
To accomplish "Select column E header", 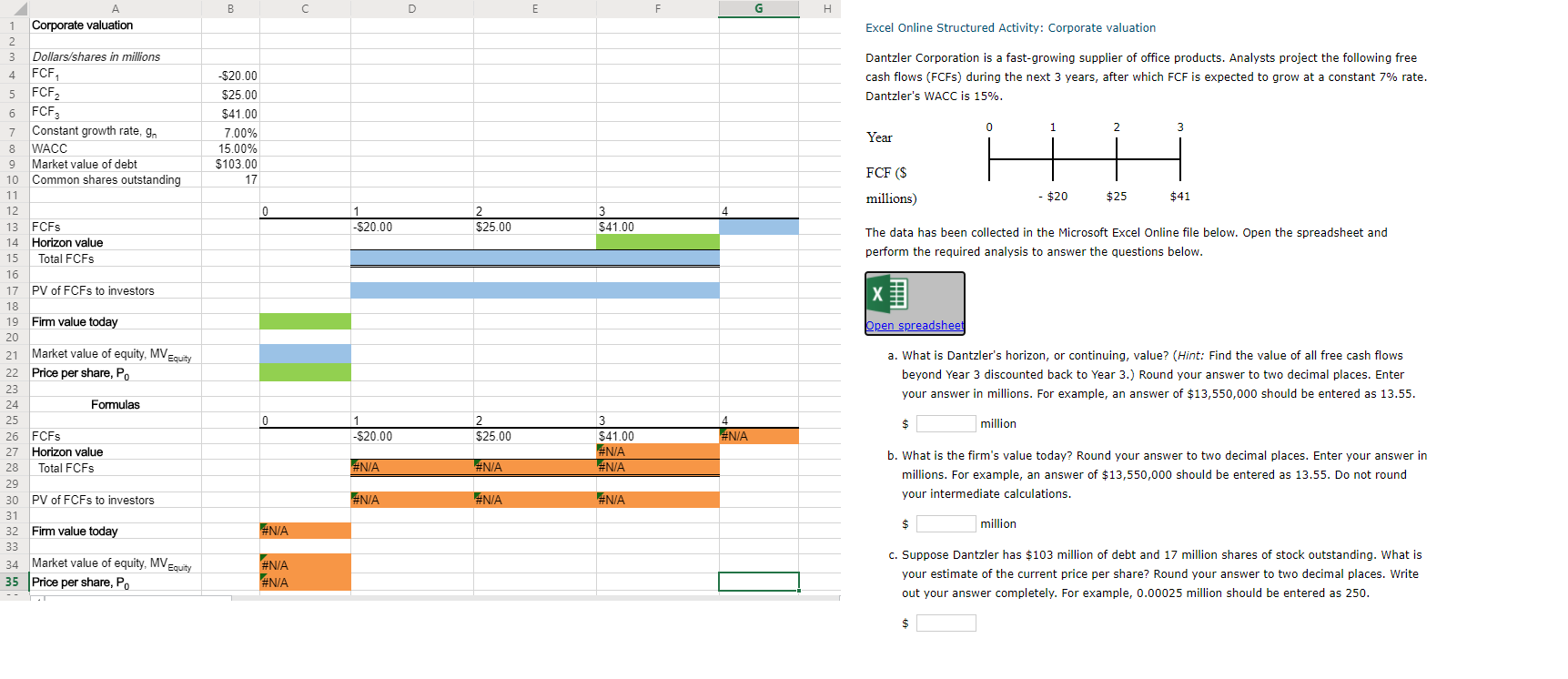I will tap(535, 8).
